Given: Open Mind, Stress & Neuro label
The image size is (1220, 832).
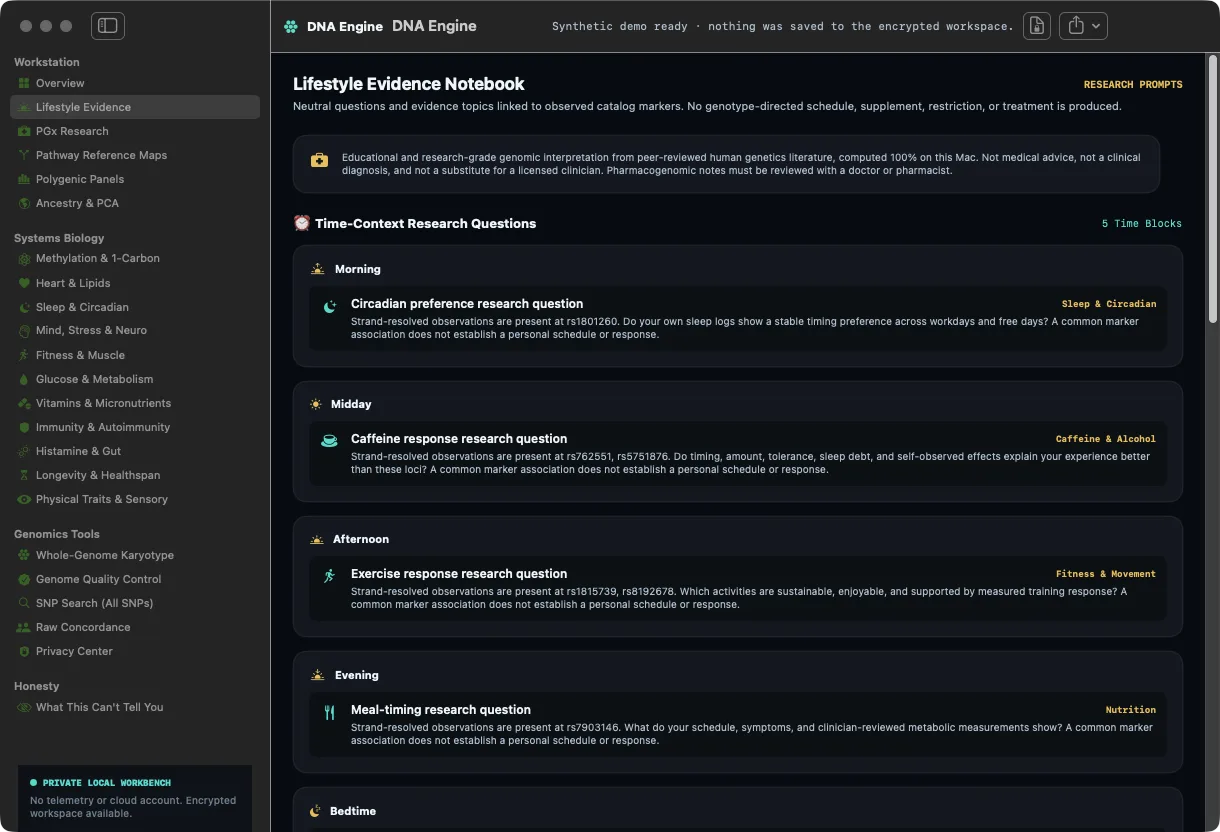Looking at the screenshot, I should point(91,330).
